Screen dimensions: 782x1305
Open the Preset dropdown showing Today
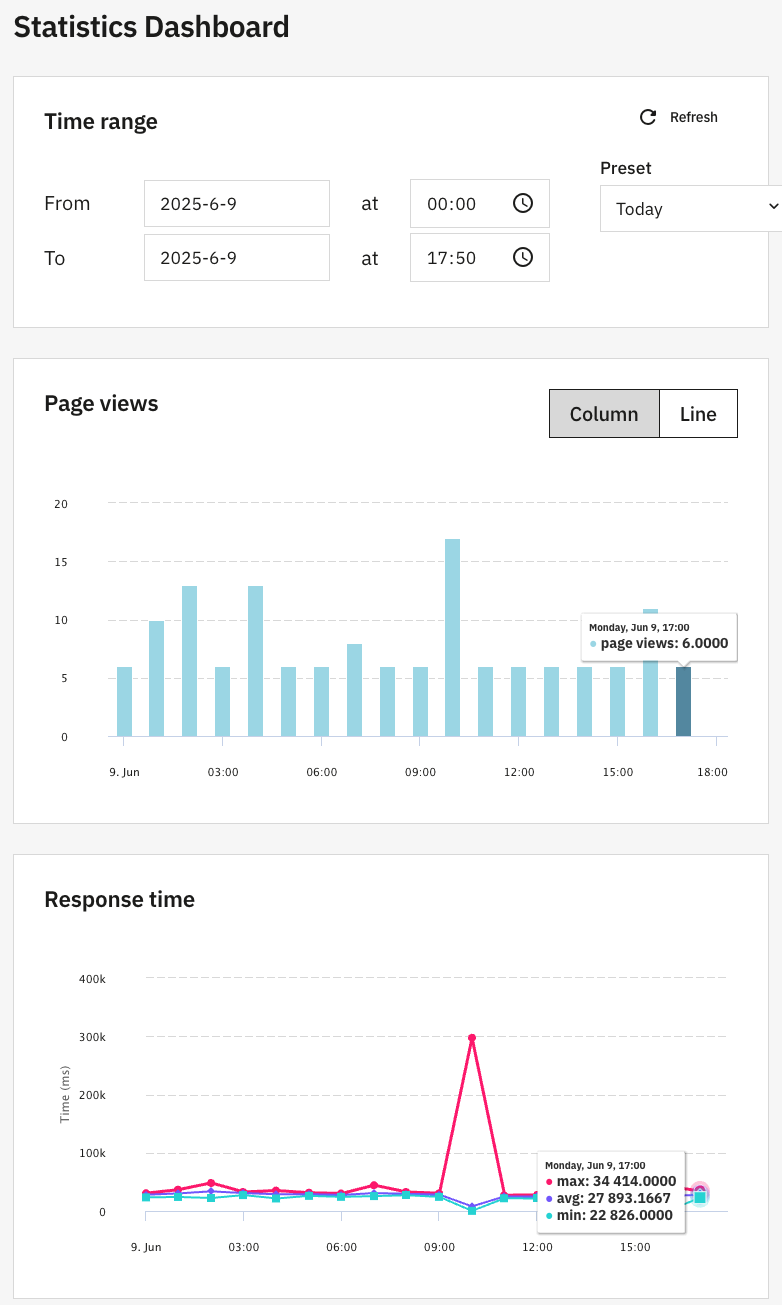(x=691, y=208)
